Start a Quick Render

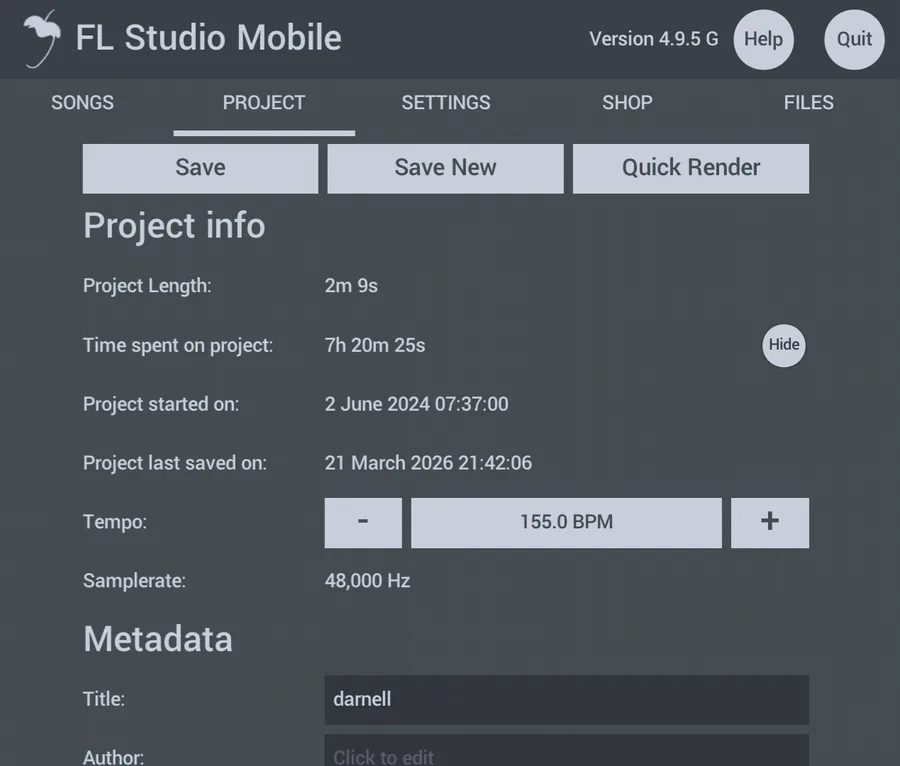coord(691,168)
